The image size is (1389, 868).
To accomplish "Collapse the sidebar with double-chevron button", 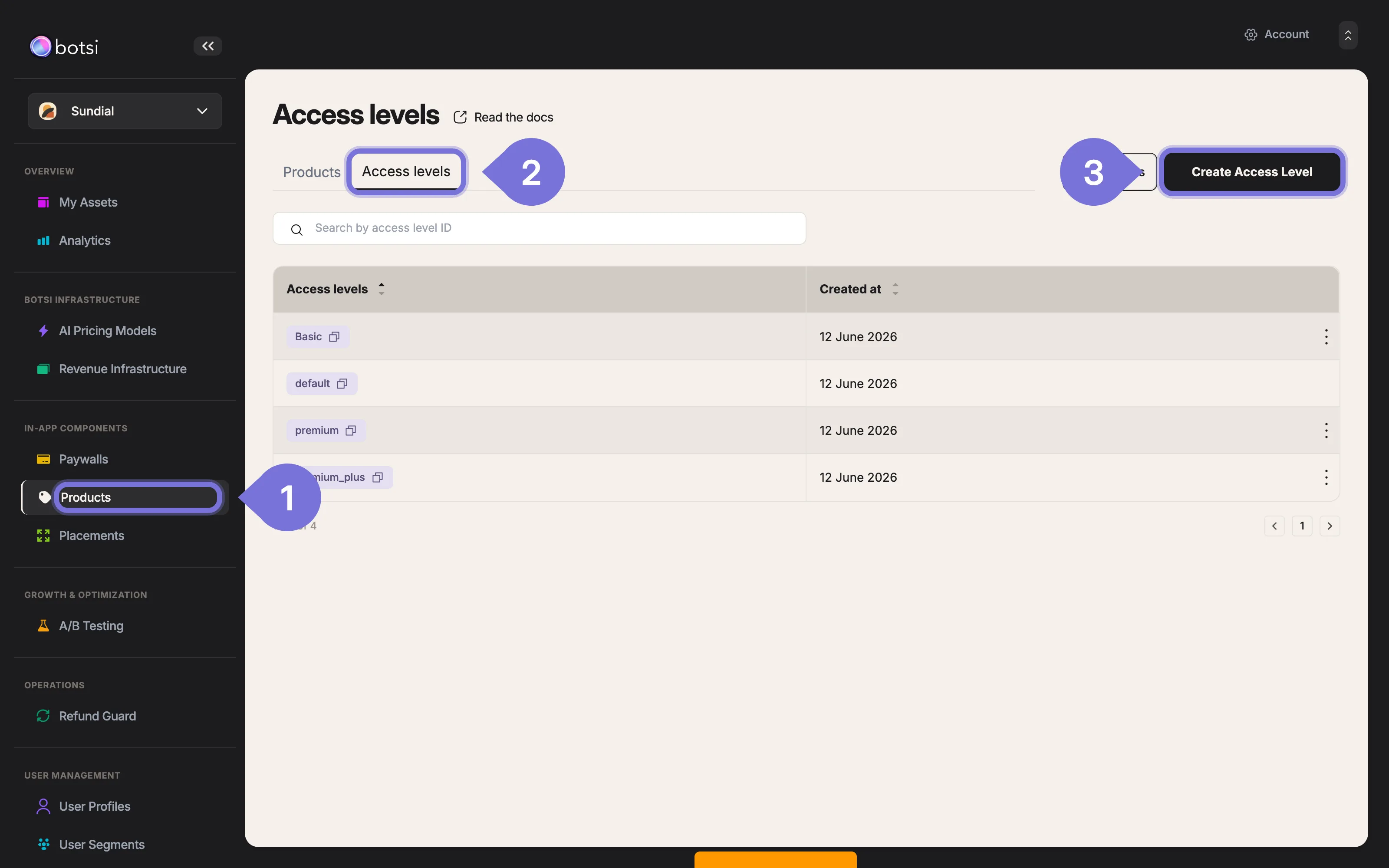I will click(208, 46).
